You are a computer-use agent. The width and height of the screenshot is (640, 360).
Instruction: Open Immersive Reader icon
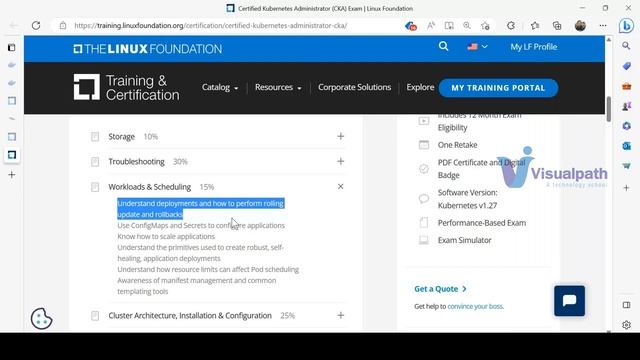[x=449, y=25]
